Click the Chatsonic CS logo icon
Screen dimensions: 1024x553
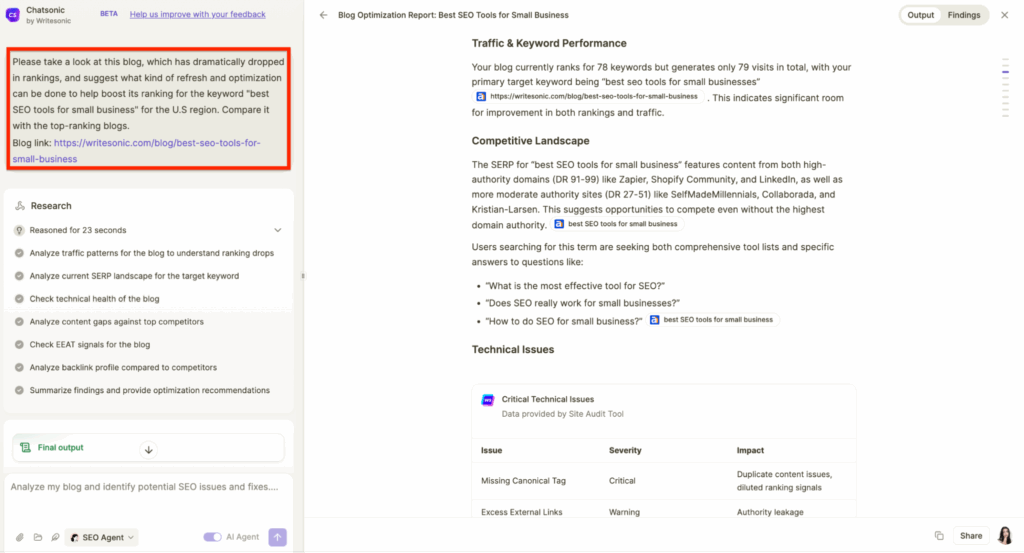(12, 15)
